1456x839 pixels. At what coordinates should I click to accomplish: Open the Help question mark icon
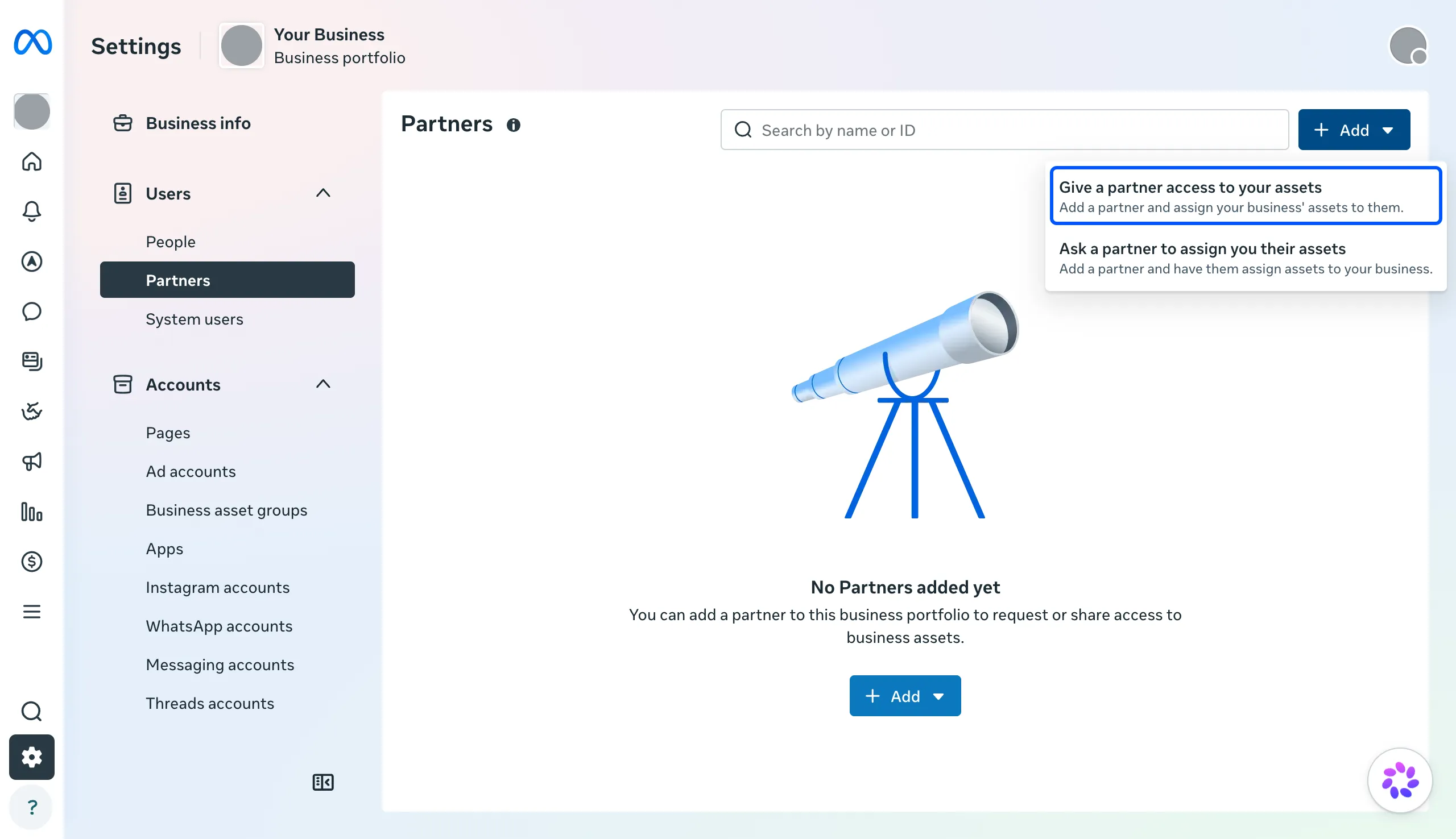tap(32, 807)
